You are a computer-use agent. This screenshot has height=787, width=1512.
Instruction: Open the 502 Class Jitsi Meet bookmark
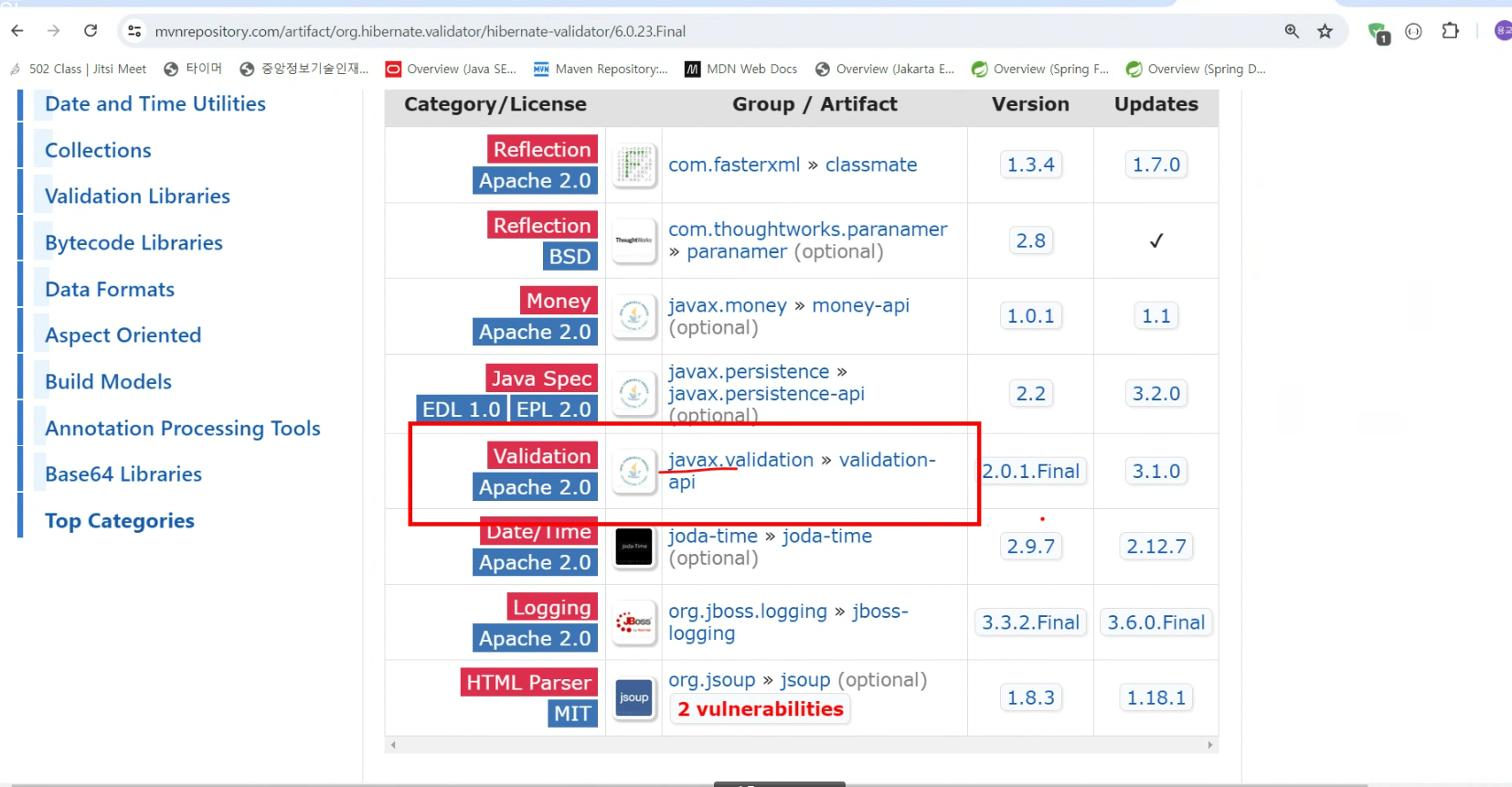(79, 69)
